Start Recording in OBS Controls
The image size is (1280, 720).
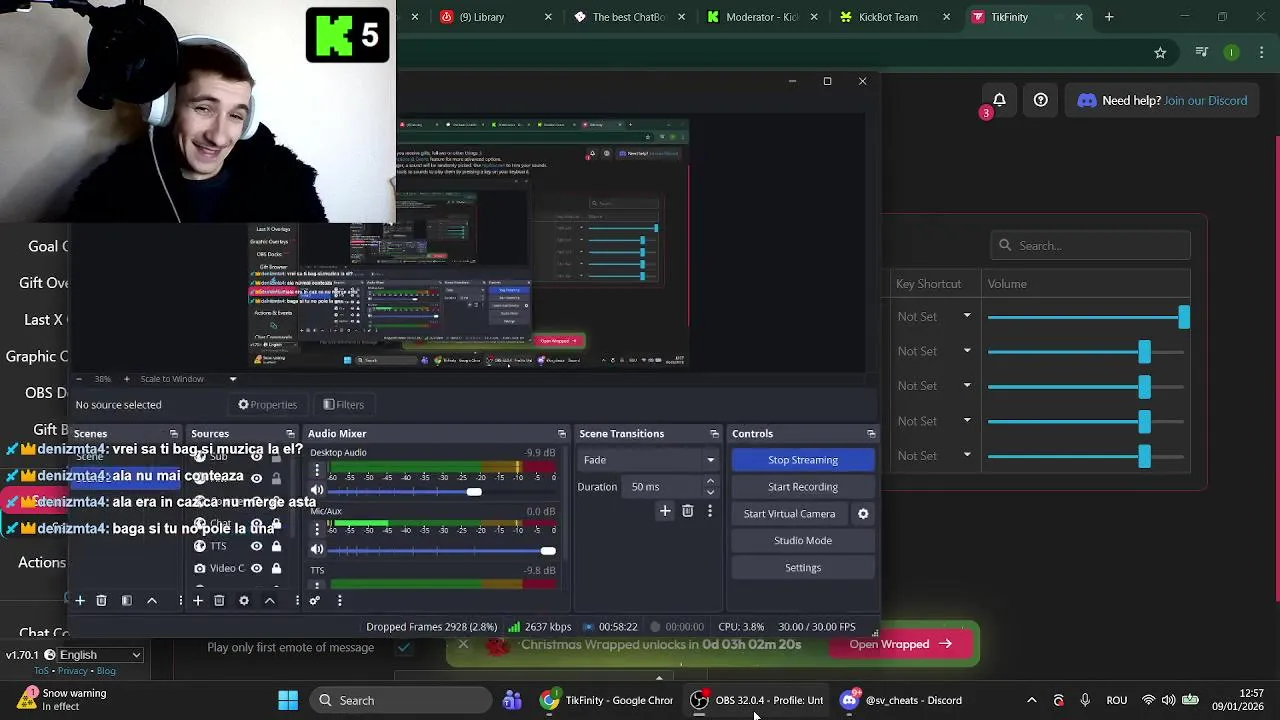pos(803,487)
